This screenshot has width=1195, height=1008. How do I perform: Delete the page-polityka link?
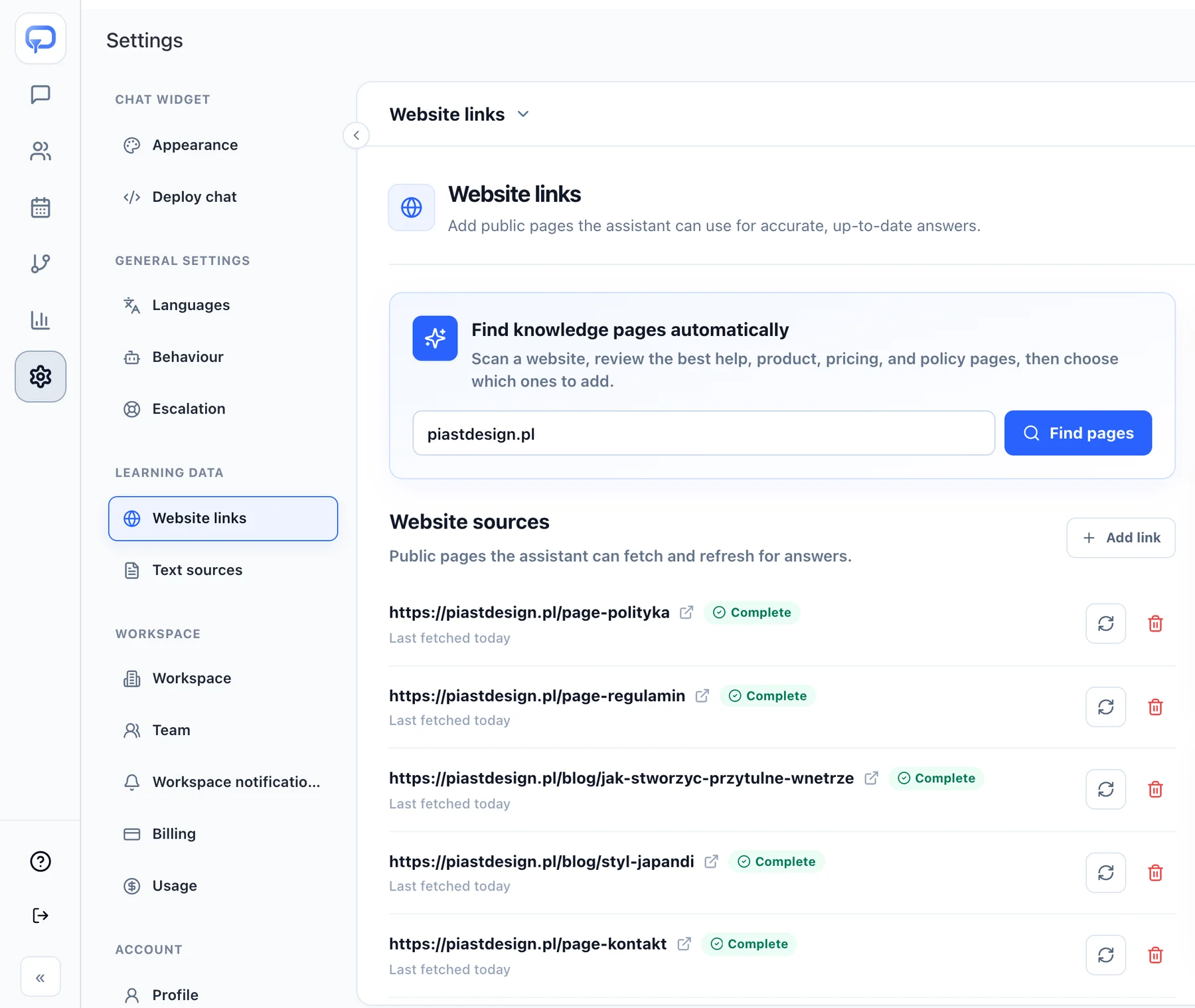1155,624
